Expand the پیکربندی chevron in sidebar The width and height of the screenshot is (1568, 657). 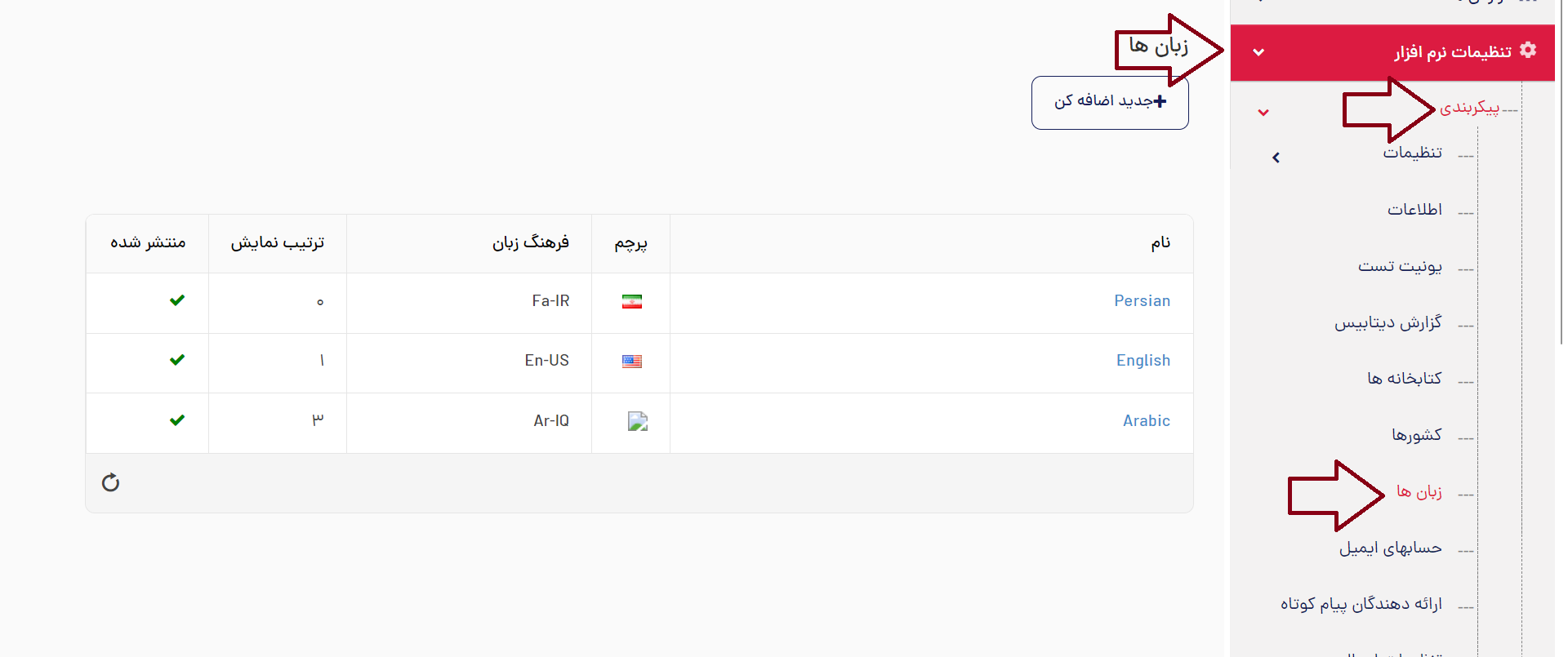pyautogui.click(x=1263, y=112)
